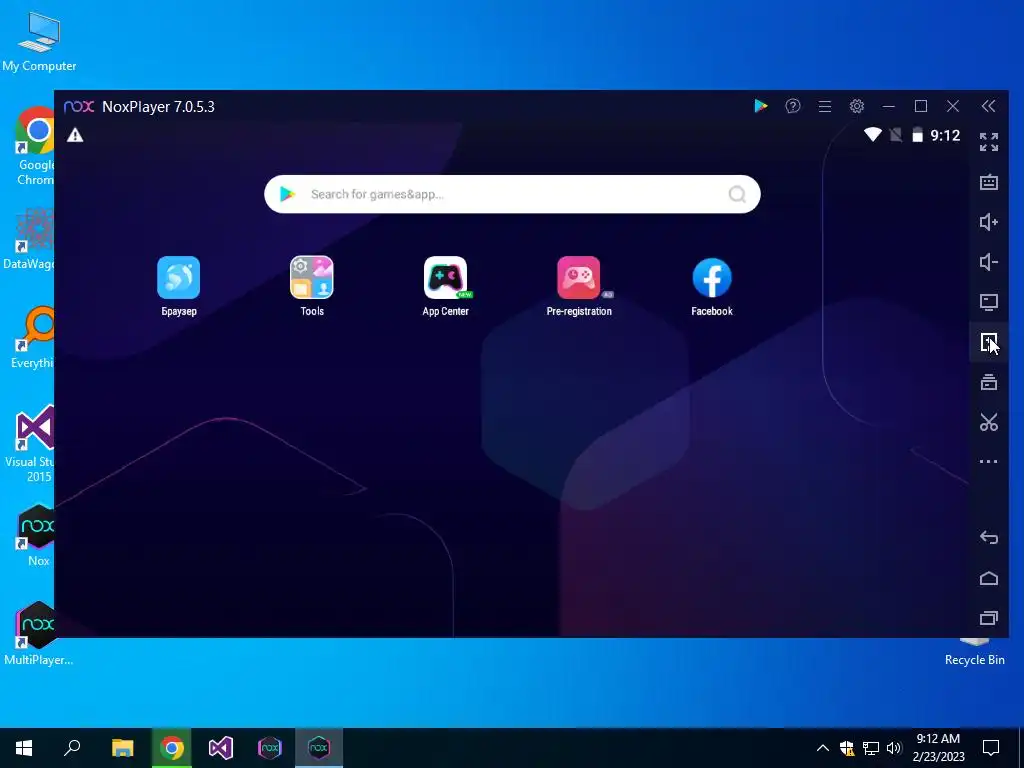Viewport: 1024px width, 768px height.
Task: Click the search field for games and apps
Action: coord(512,194)
